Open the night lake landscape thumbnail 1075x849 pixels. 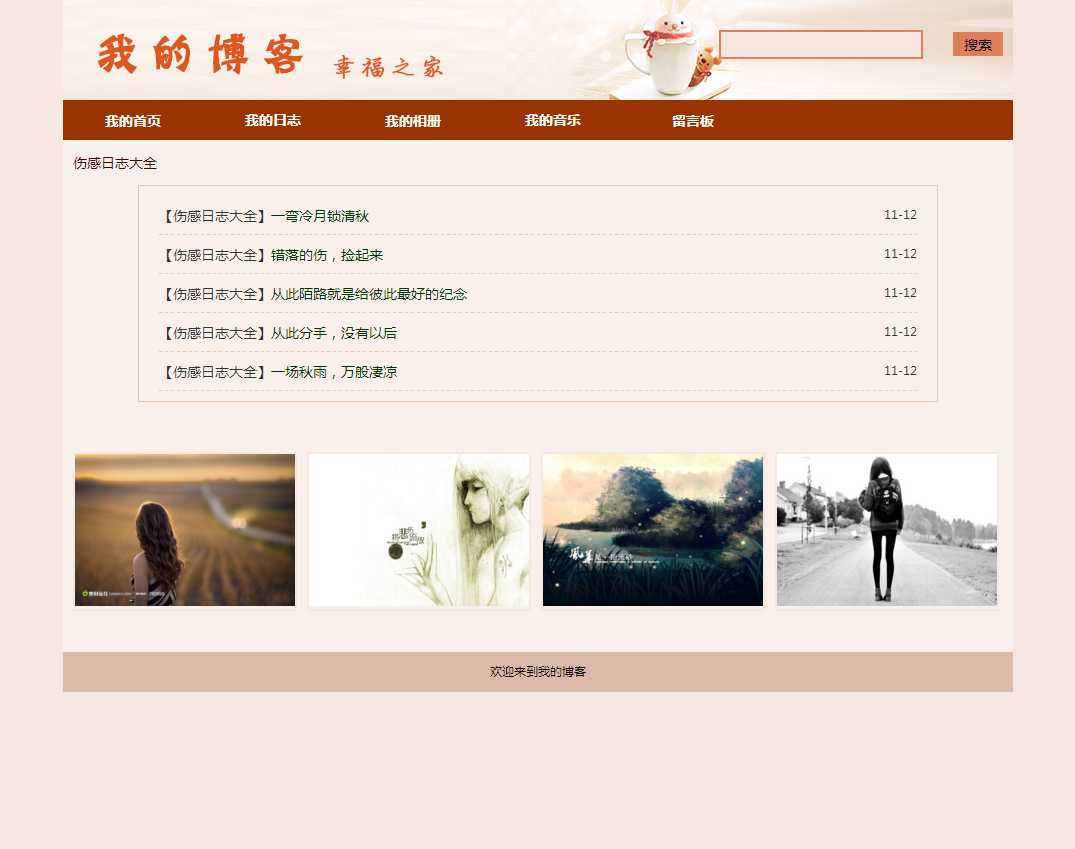653,530
